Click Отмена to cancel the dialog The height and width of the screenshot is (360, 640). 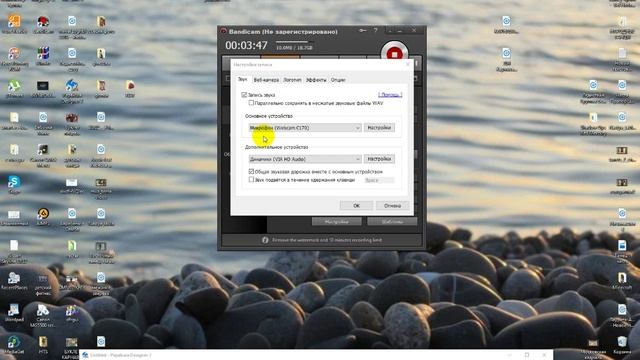[392, 205]
